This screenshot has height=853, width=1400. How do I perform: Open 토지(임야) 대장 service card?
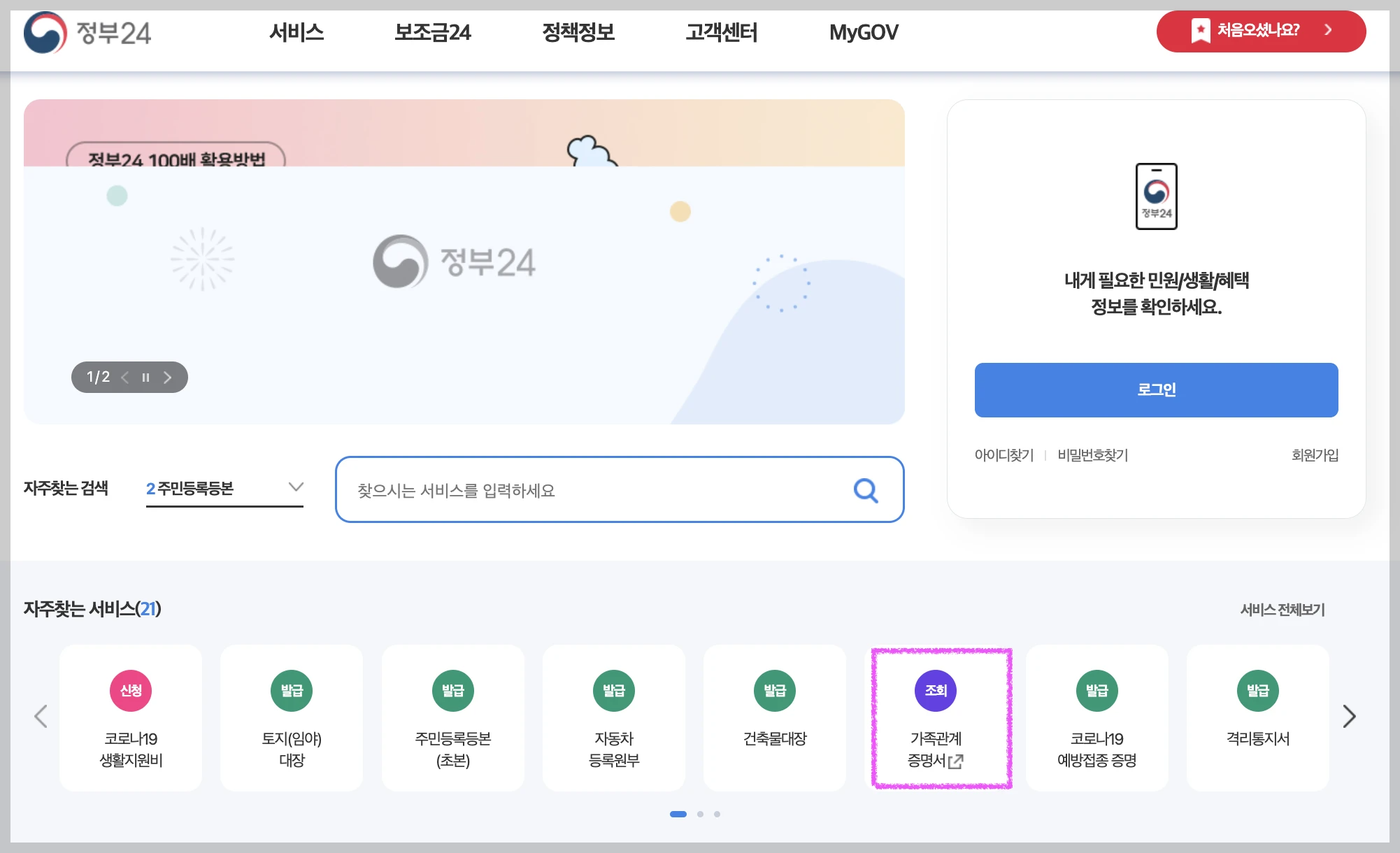[292, 718]
